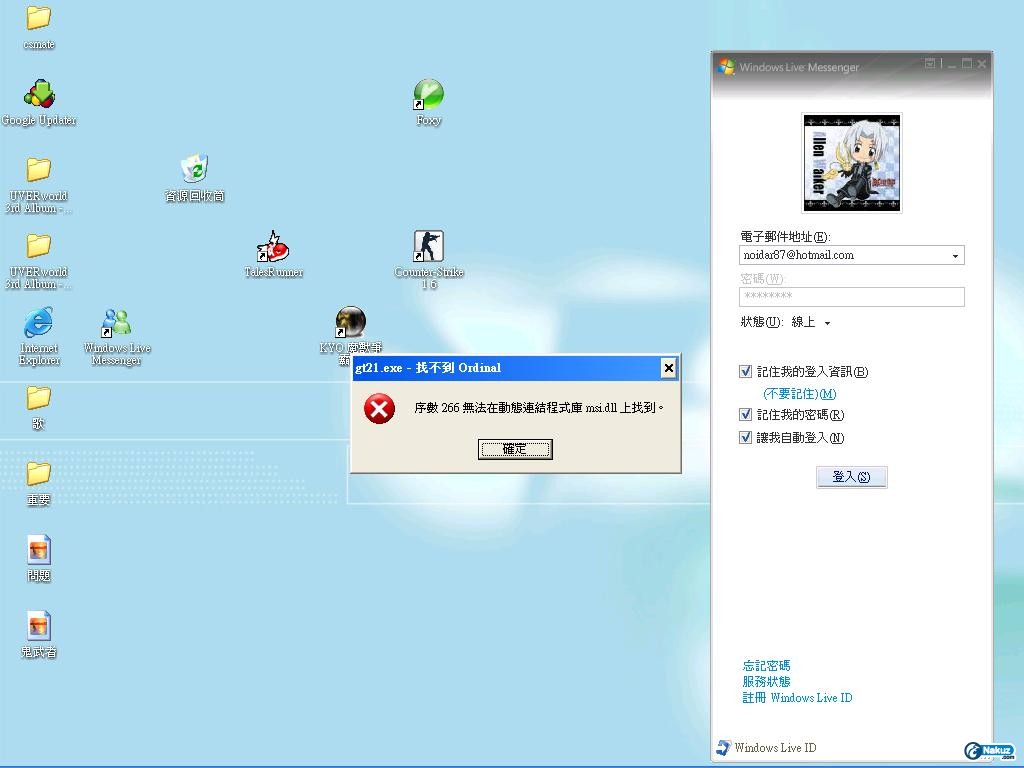Open the Messenger show-menu icon in title bar
This screenshot has width=1024, height=768.
[x=930, y=63]
